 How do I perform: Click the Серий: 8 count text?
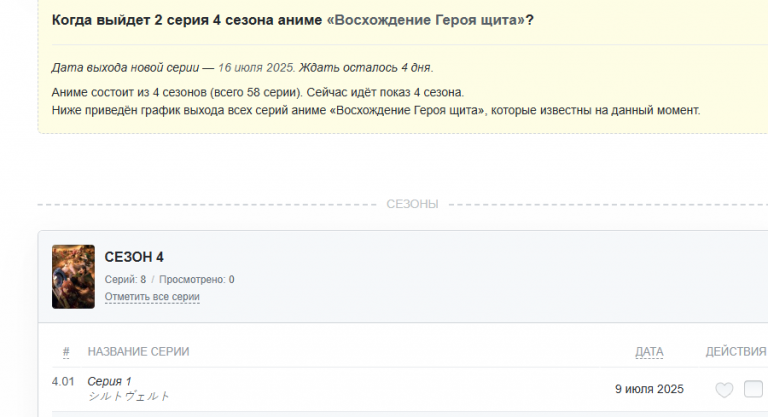[x=125, y=280]
